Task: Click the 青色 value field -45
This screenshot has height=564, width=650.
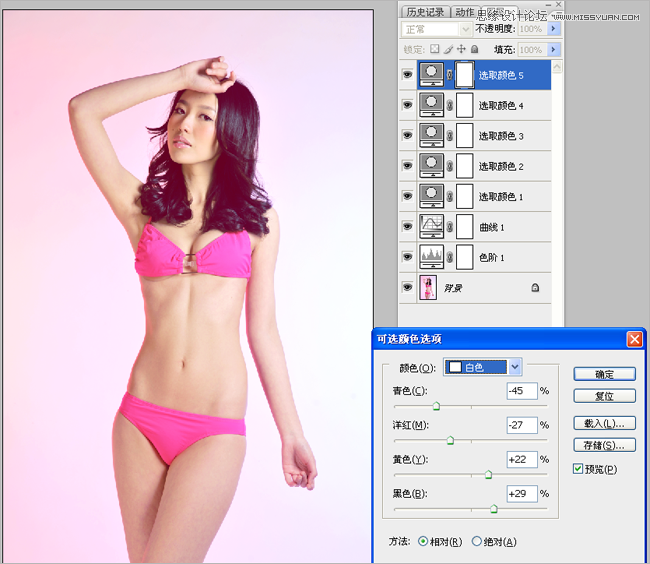Action: pos(522,390)
